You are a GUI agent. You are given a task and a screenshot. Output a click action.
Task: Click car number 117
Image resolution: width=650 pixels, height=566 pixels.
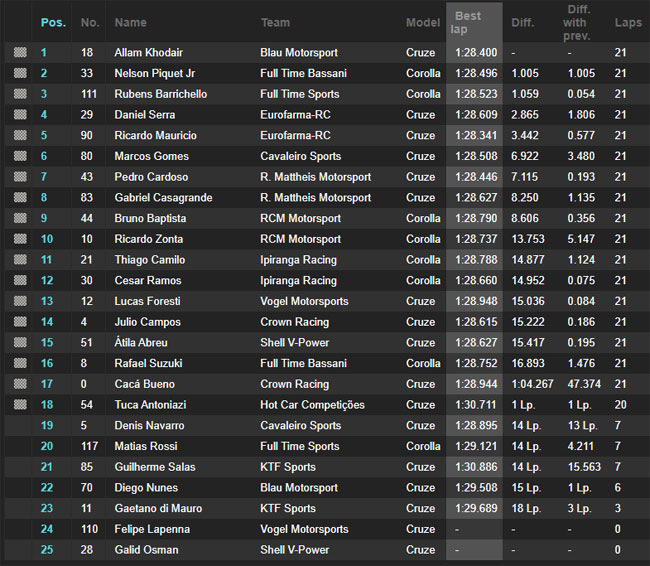pos(89,446)
